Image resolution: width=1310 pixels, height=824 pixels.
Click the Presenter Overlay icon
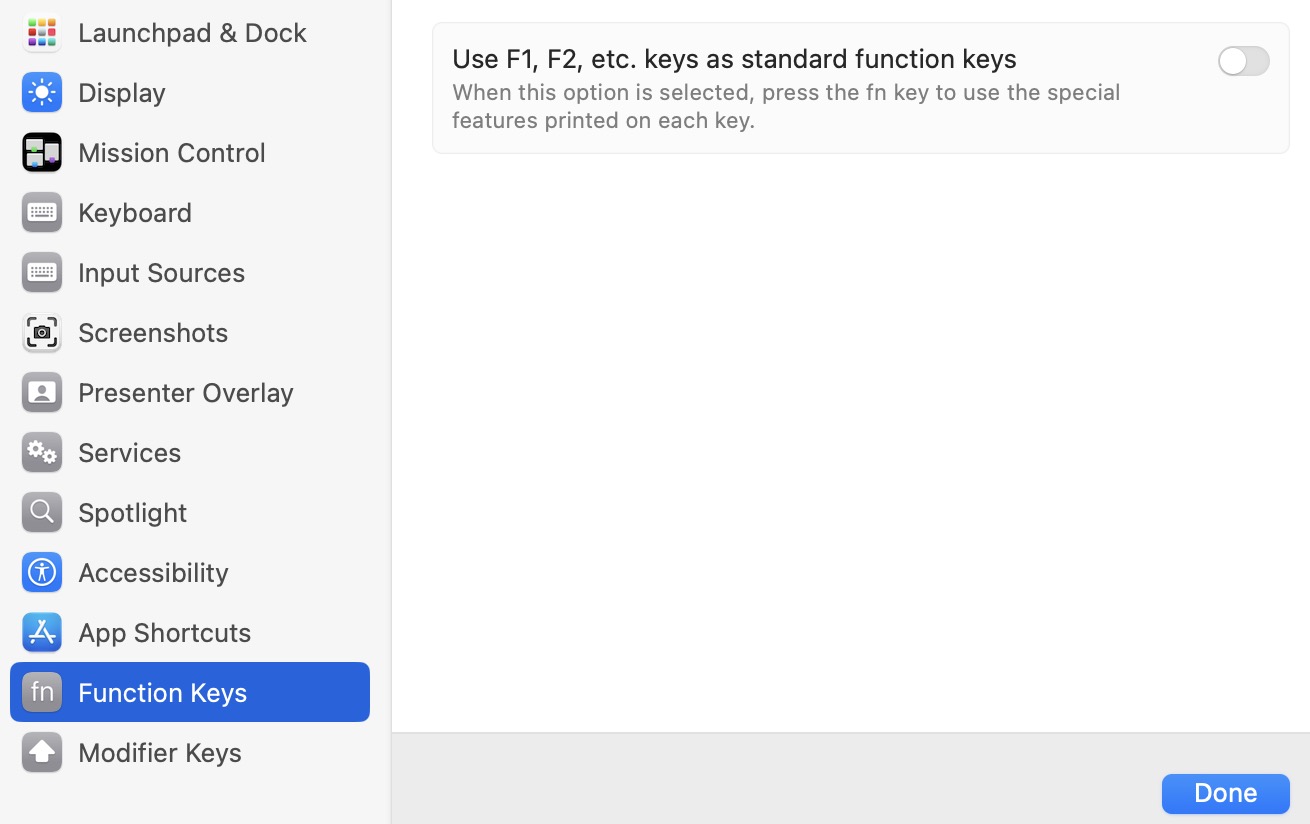point(42,392)
